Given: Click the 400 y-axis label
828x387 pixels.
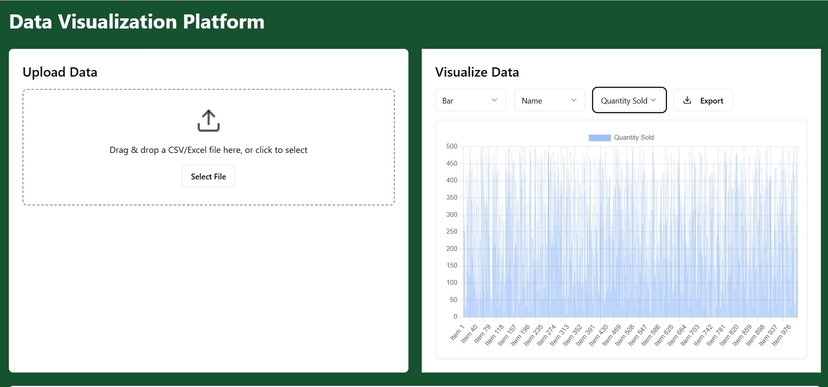Looking at the screenshot, I should point(451,181).
